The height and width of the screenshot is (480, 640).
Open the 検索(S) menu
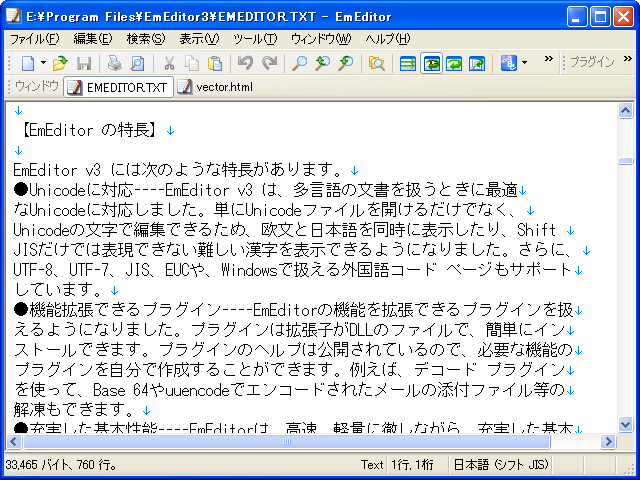tap(146, 39)
